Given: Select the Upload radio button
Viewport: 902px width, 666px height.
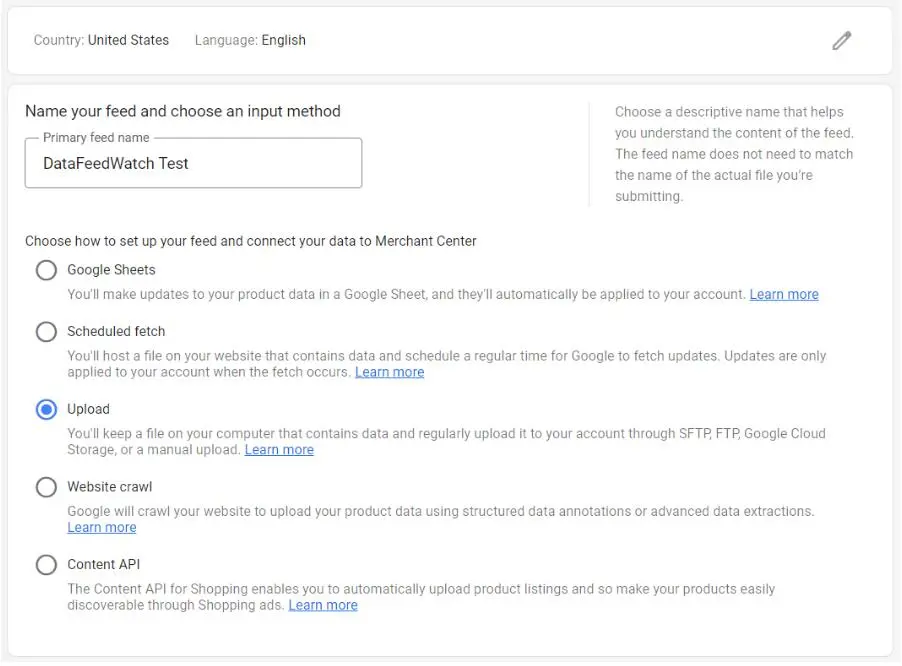Looking at the screenshot, I should pos(46,410).
